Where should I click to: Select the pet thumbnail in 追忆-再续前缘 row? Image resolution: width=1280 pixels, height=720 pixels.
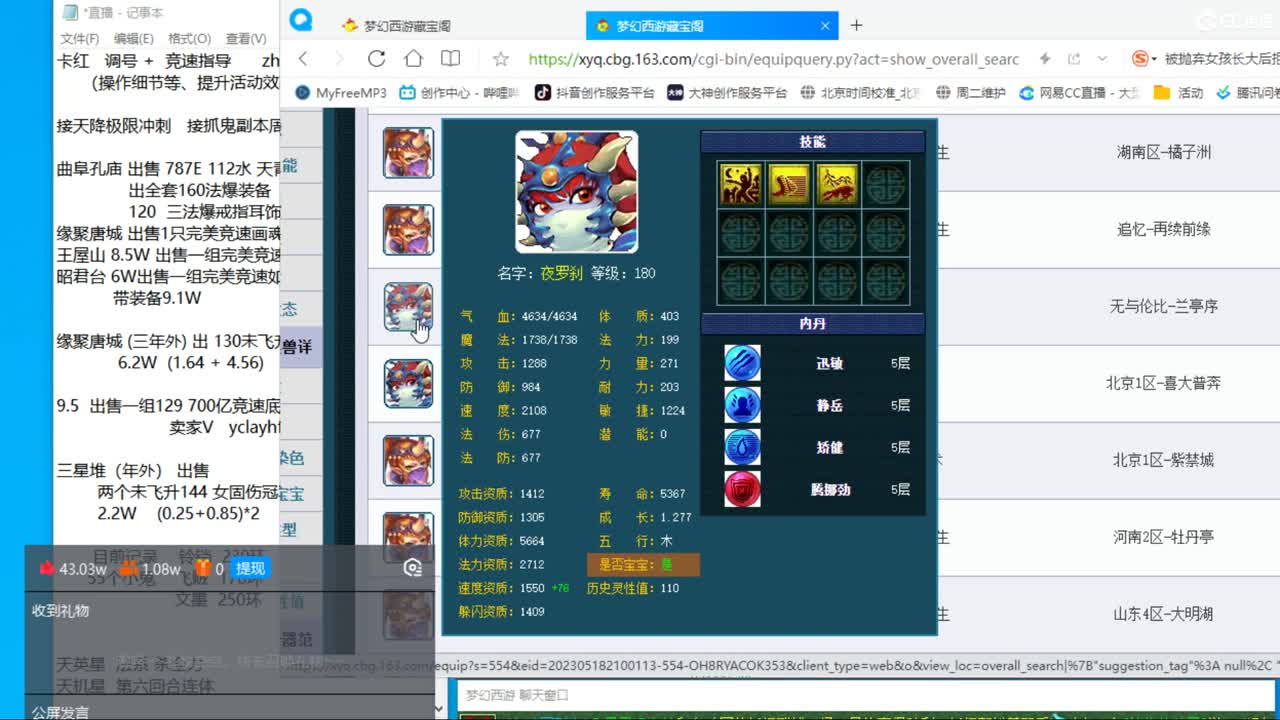pos(408,230)
